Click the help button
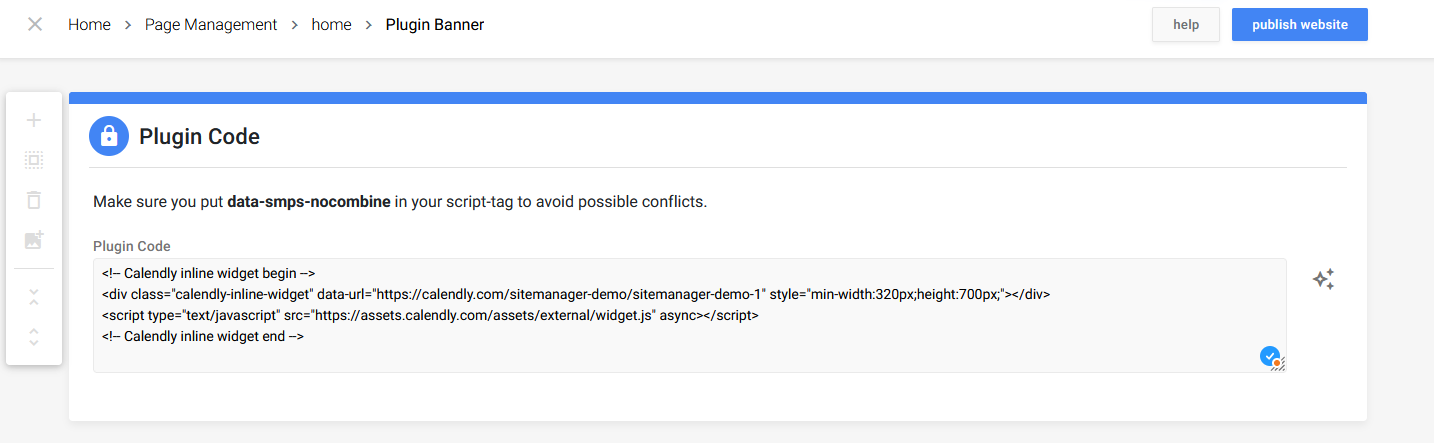Viewport: 1434px width, 443px height. coord(1186,25)
